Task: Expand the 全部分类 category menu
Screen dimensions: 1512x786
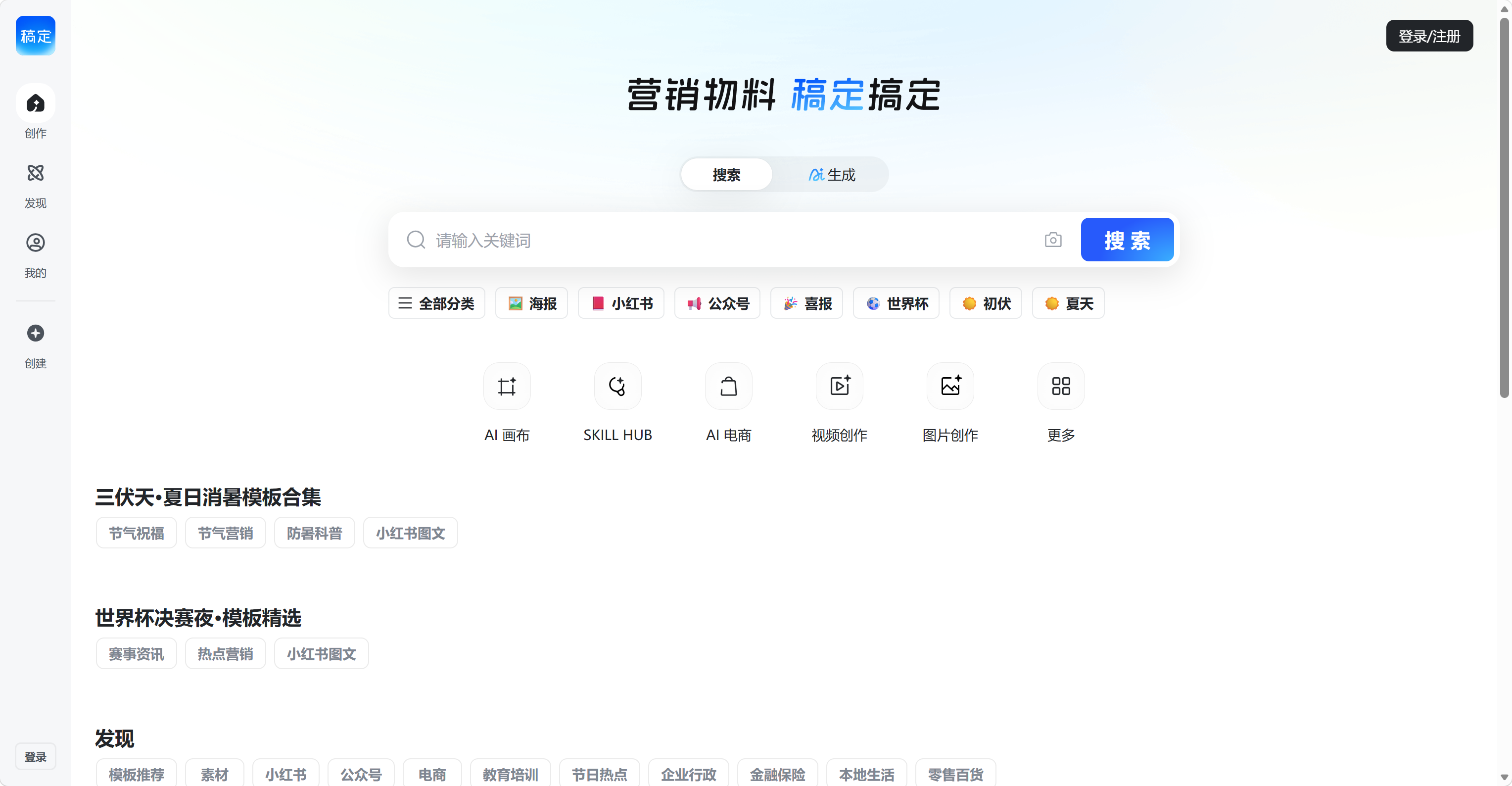Action: click(437, 303)
